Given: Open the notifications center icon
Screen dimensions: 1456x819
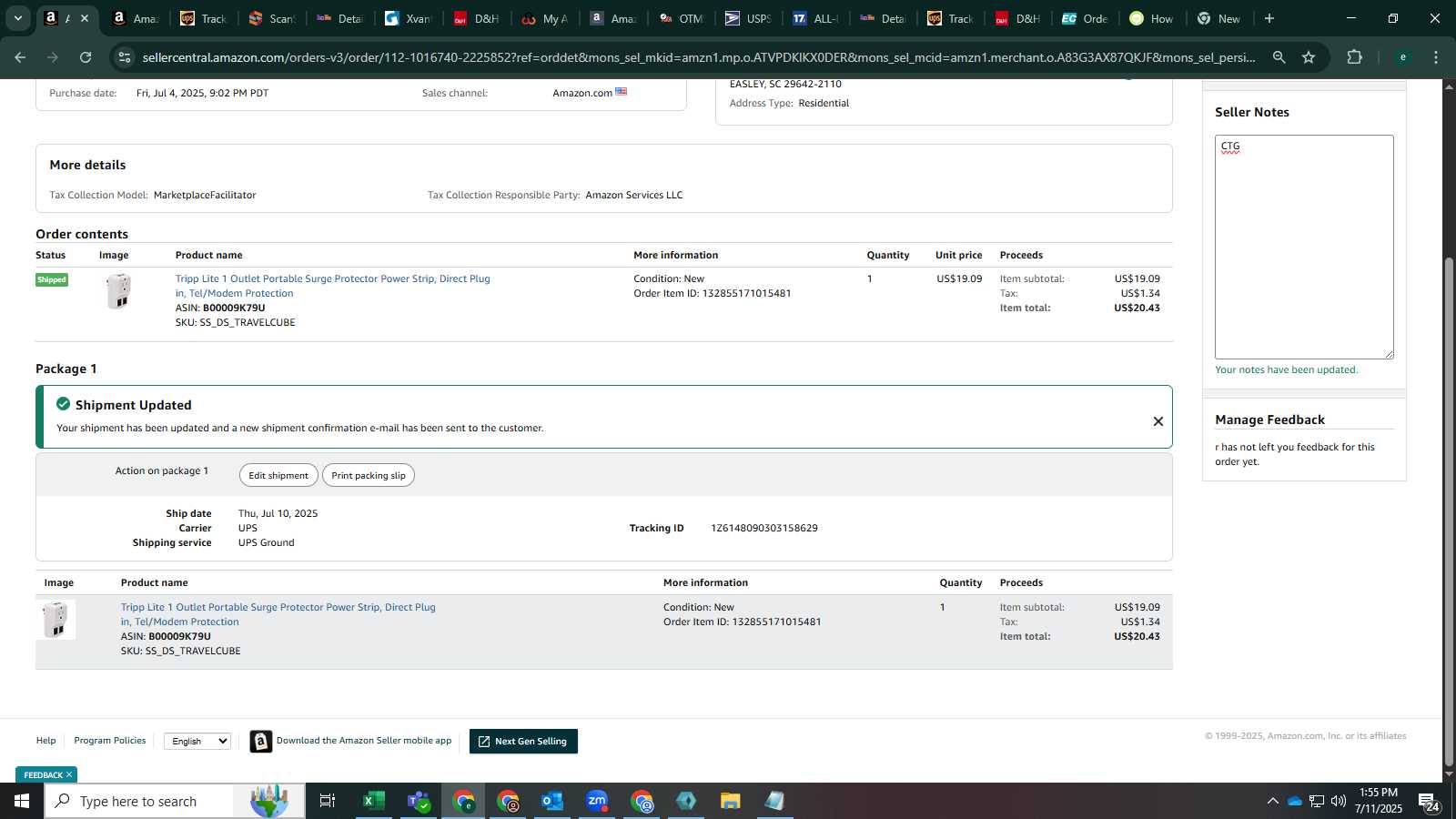Looking at the screenshot, I should tap(1429, 802).
